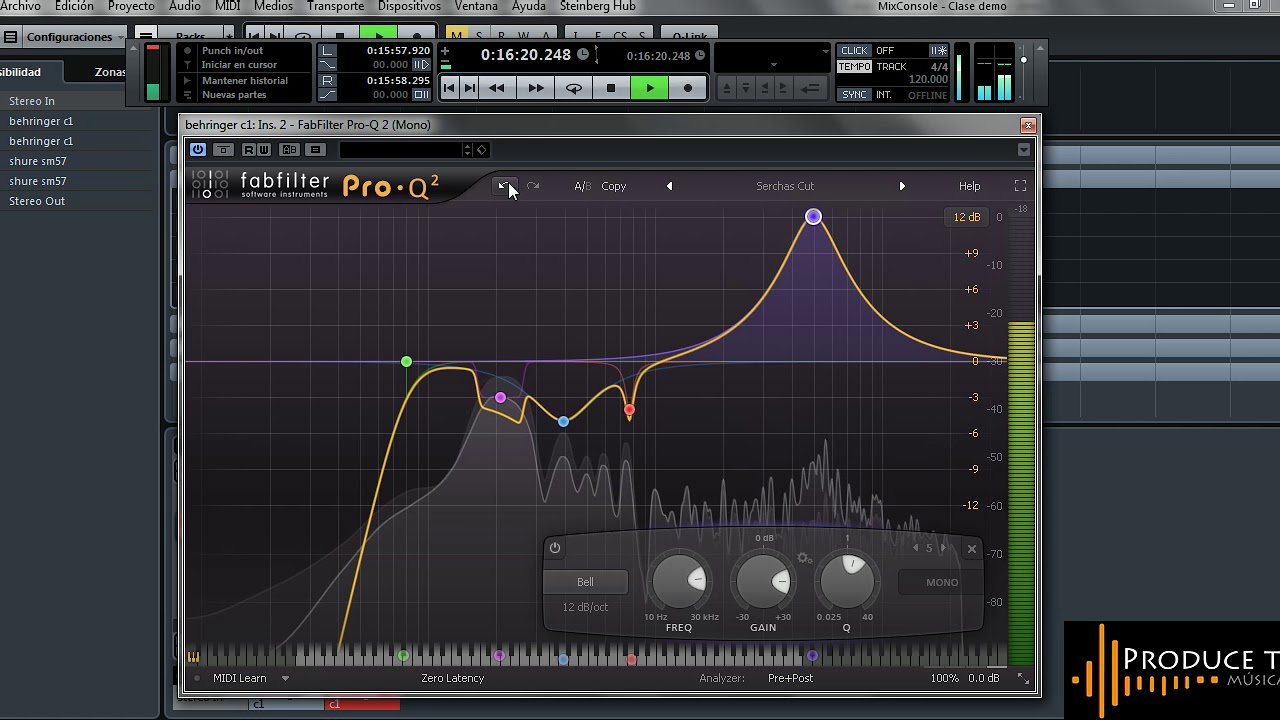1280x720 pixels.
Task: Click the 0.0 dB output gain value
Action: click(x=984, y=678)
